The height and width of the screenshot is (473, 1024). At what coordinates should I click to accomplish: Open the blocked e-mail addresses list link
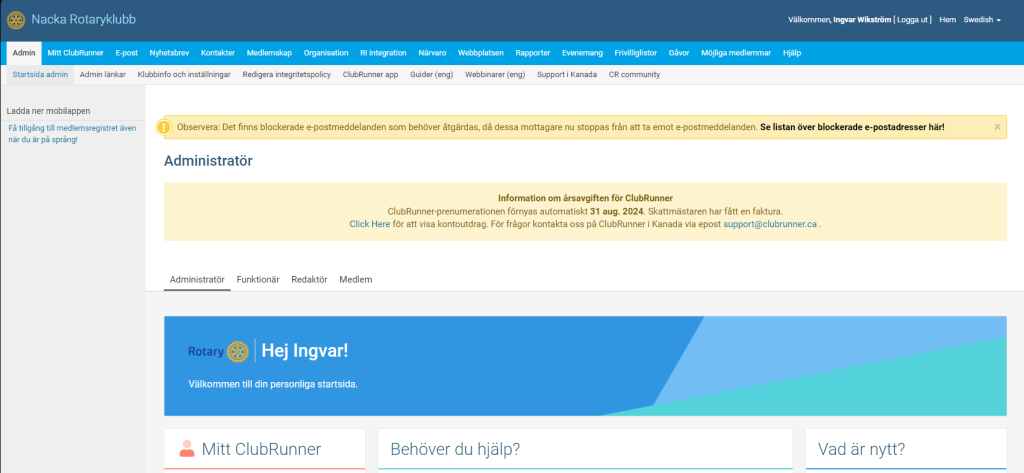point(852,127)
